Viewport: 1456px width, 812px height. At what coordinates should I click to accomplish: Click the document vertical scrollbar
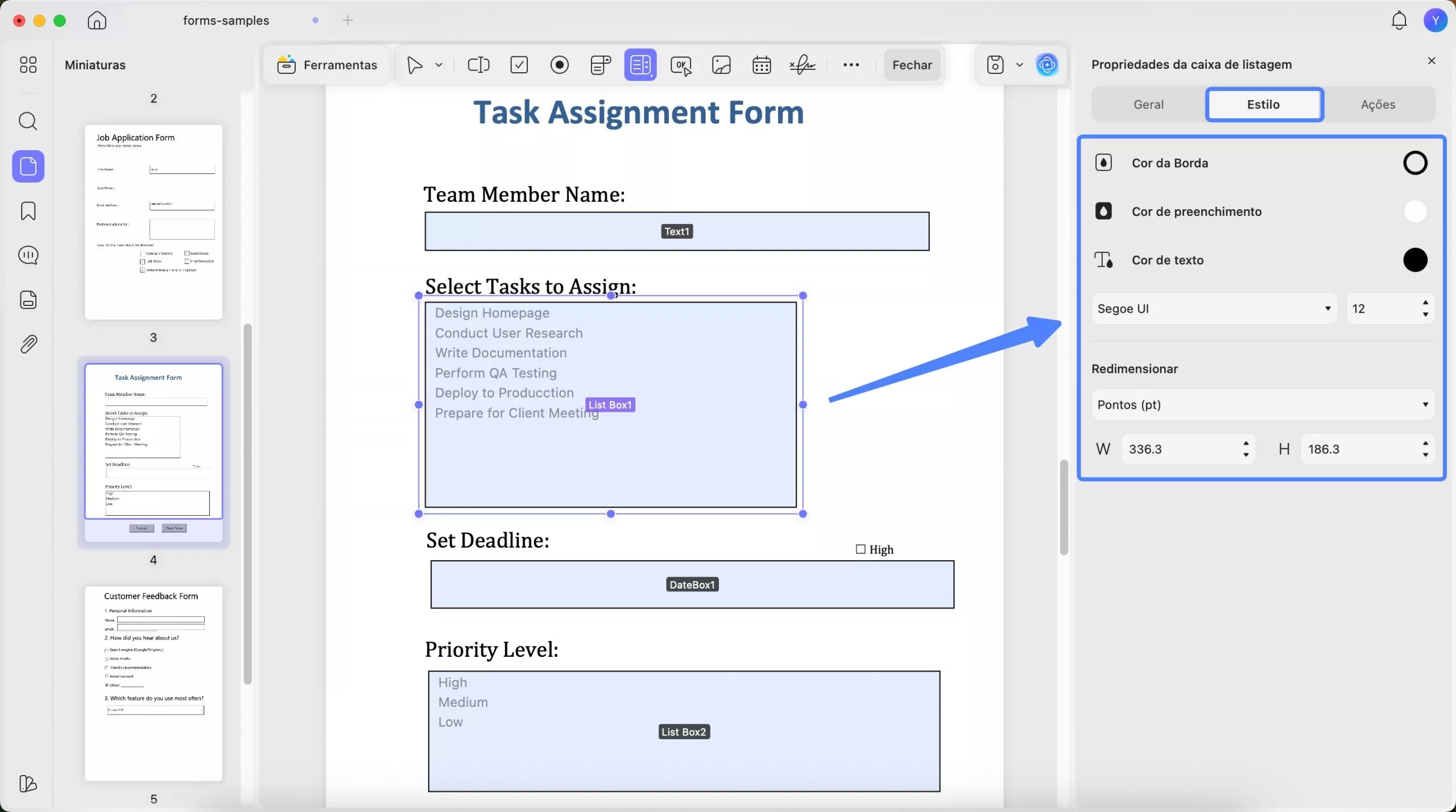[x=1064, y=507]
